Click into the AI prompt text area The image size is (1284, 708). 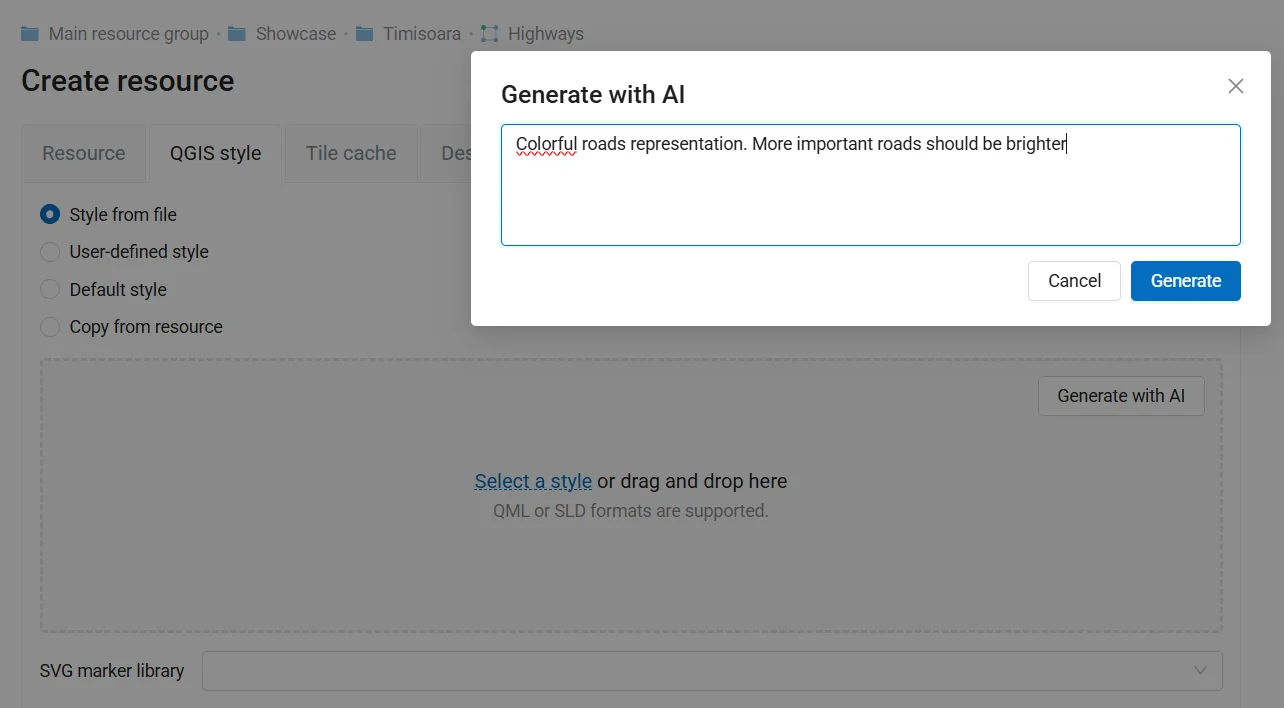point(871,185)
